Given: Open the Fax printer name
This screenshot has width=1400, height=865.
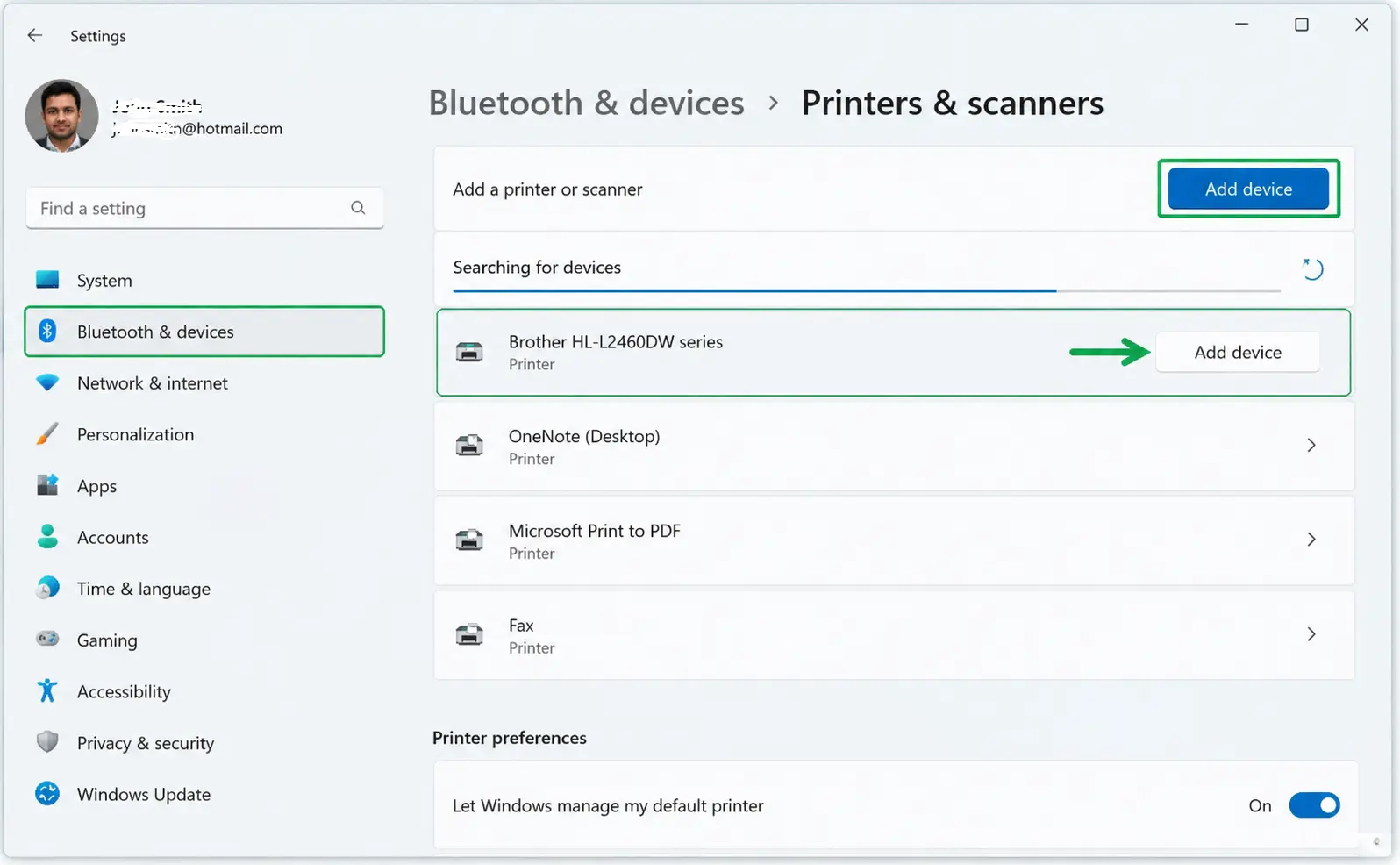Looking at the screenshot, I should coord(521,626).
